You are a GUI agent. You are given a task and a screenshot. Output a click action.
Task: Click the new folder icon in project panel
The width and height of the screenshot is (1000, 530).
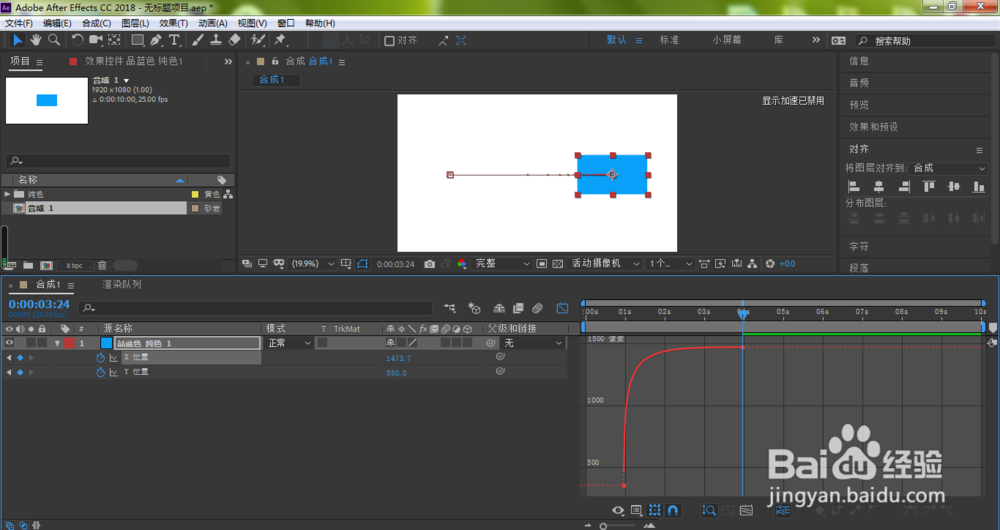click(28, 265)
